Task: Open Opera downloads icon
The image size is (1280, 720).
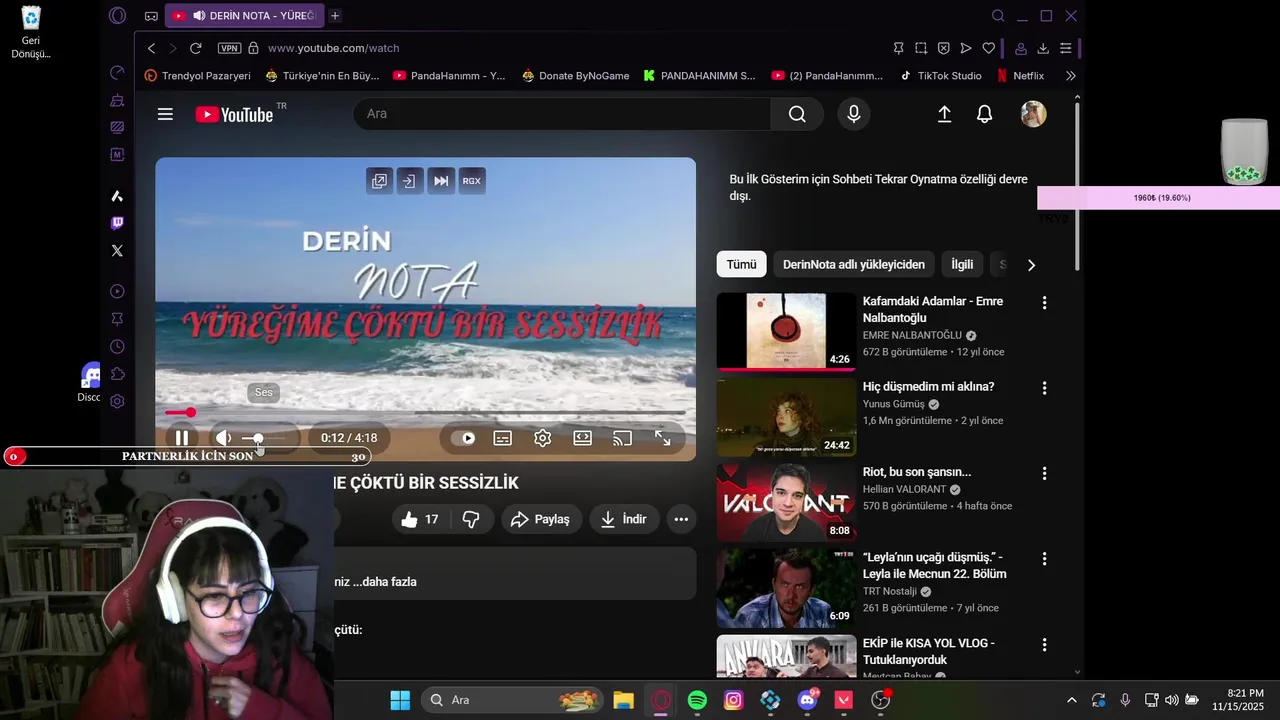Action: [x=1043, y=48]
